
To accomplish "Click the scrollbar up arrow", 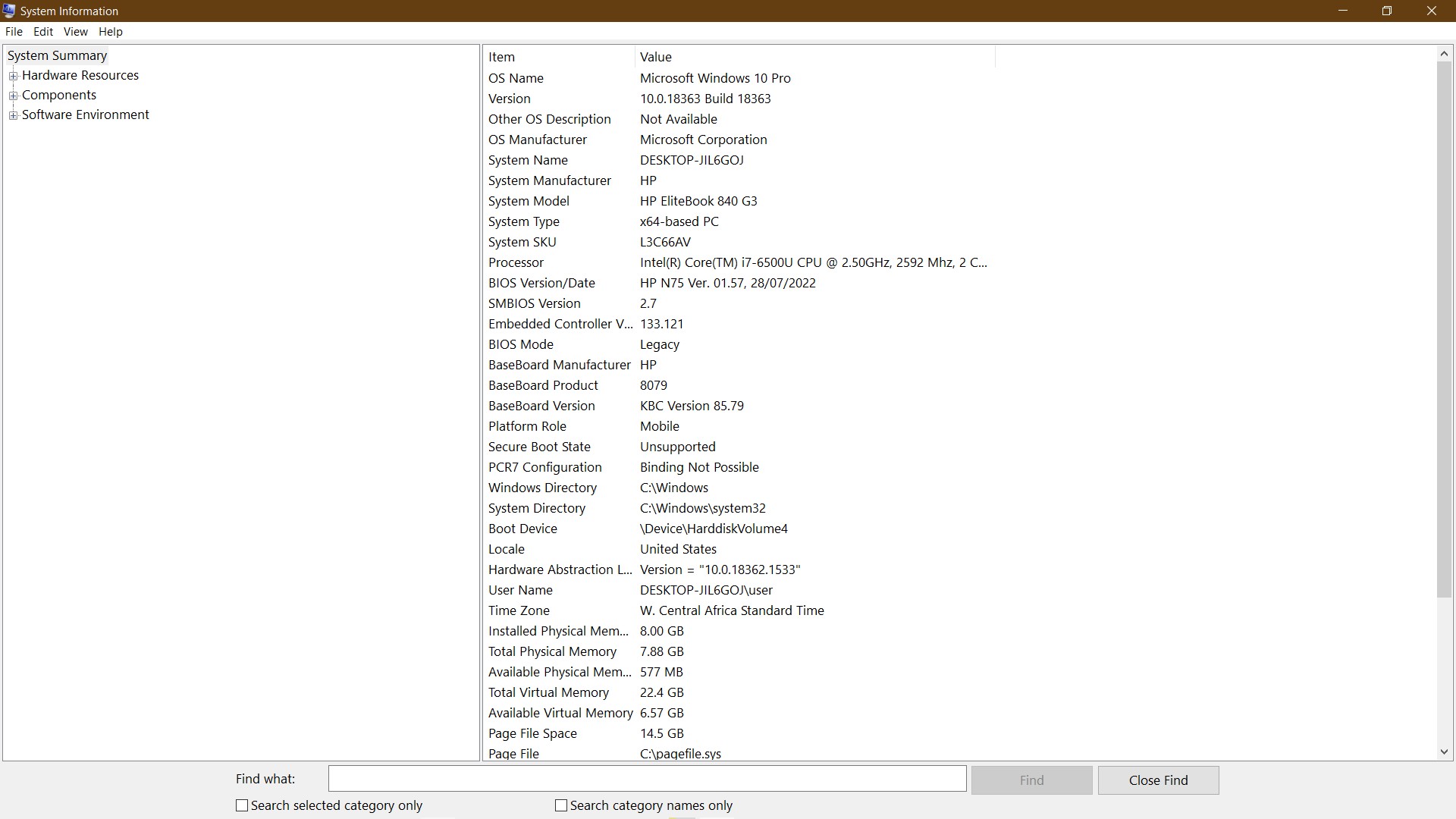I will tap(1445, 53).
